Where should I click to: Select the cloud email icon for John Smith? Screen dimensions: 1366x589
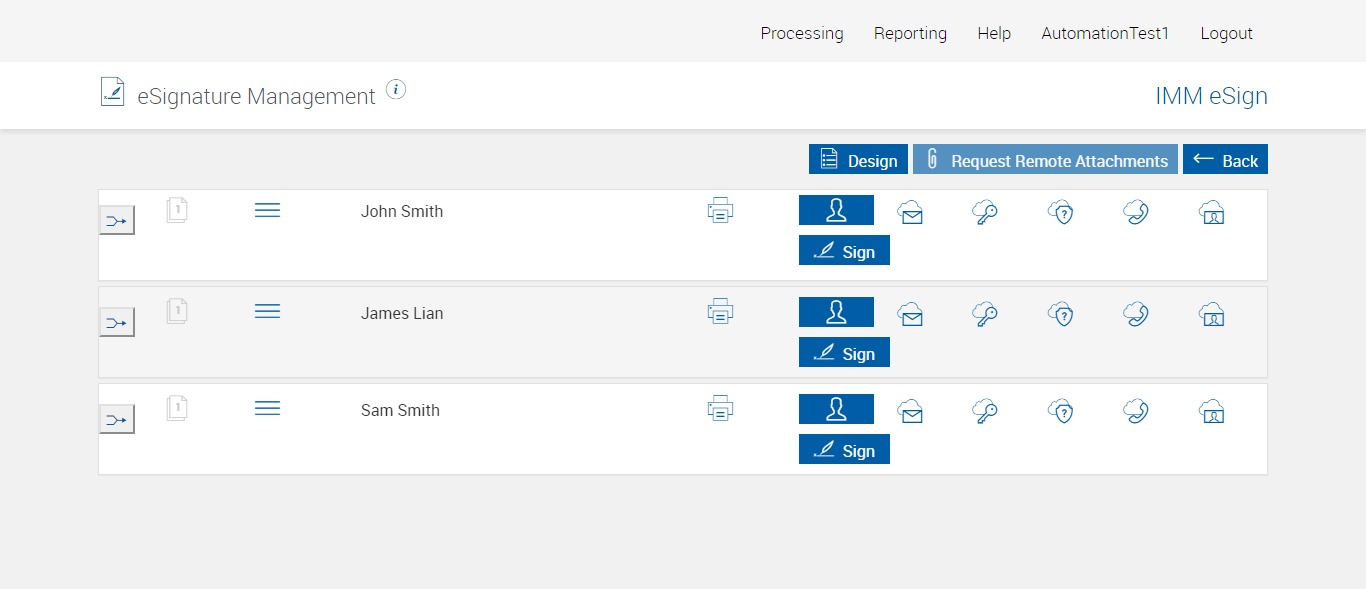point(910,212)
